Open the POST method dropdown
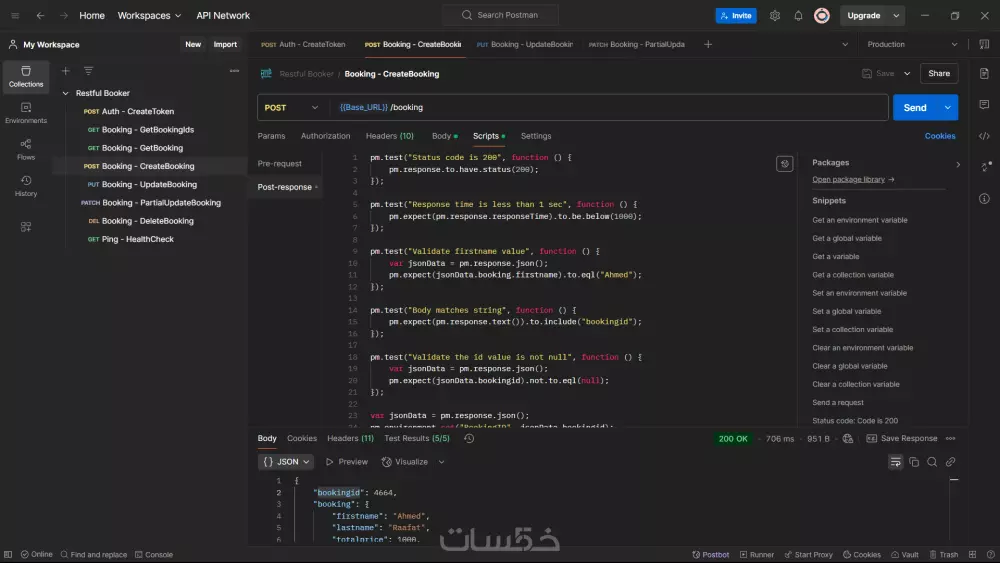The height and width of the screenshot is (563, 1000). tap(290, 107)
